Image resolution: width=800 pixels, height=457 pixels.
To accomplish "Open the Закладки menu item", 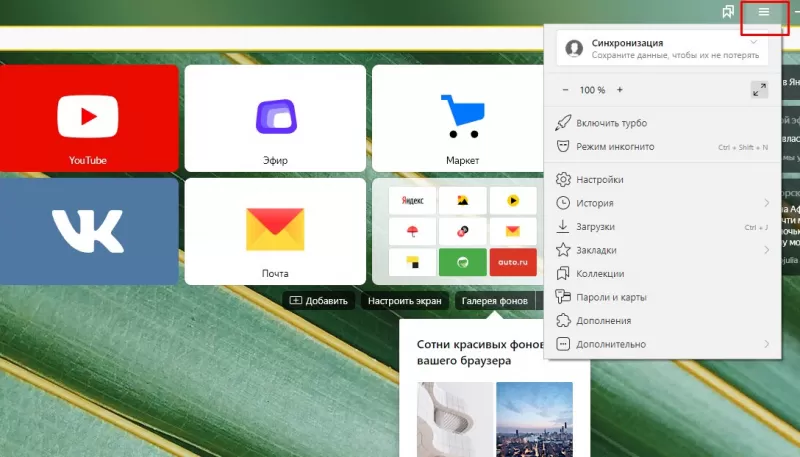I will coord(662,250).
